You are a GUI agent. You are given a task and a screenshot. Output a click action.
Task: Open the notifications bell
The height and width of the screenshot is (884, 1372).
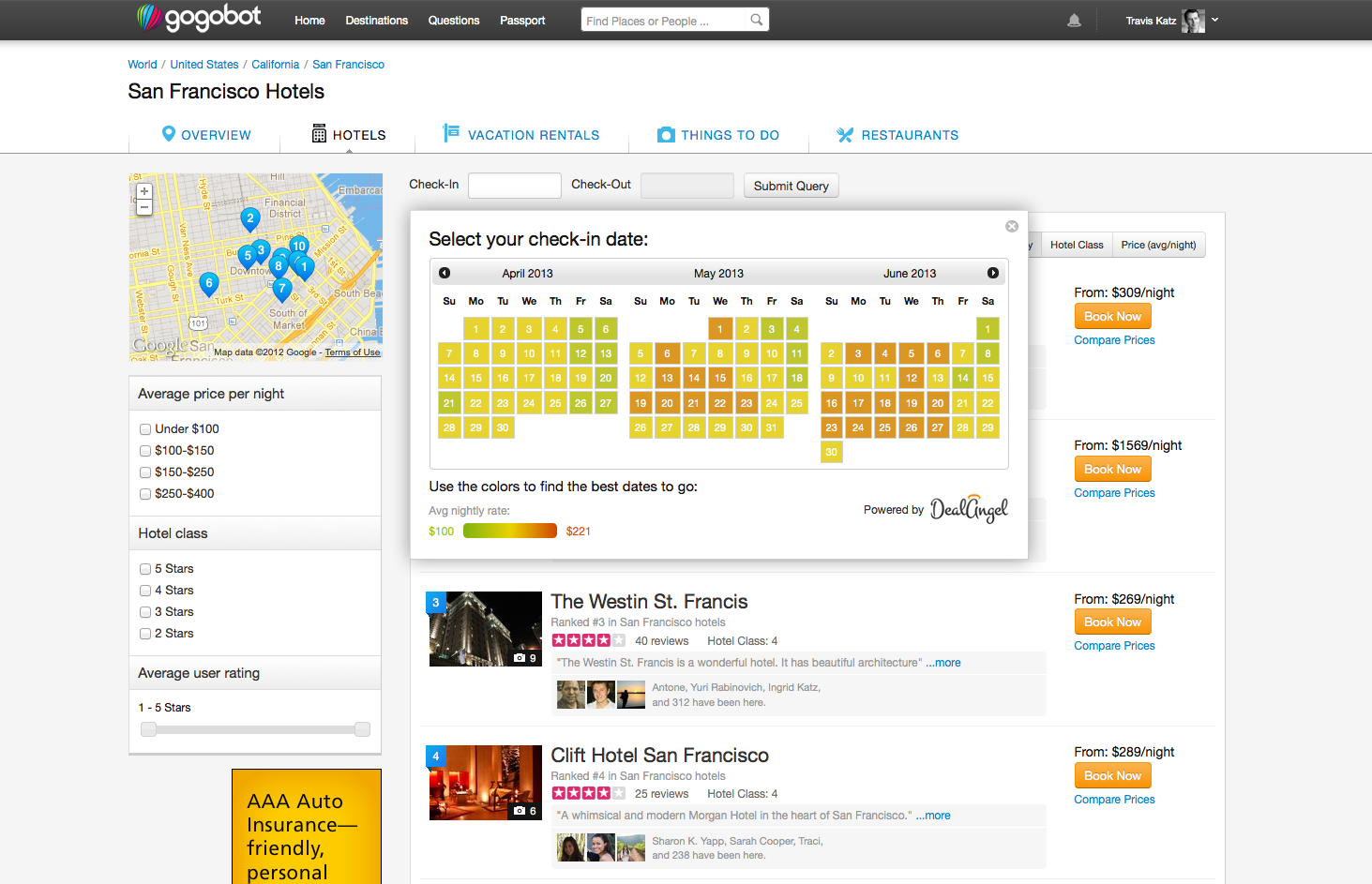coord(1075,21)
